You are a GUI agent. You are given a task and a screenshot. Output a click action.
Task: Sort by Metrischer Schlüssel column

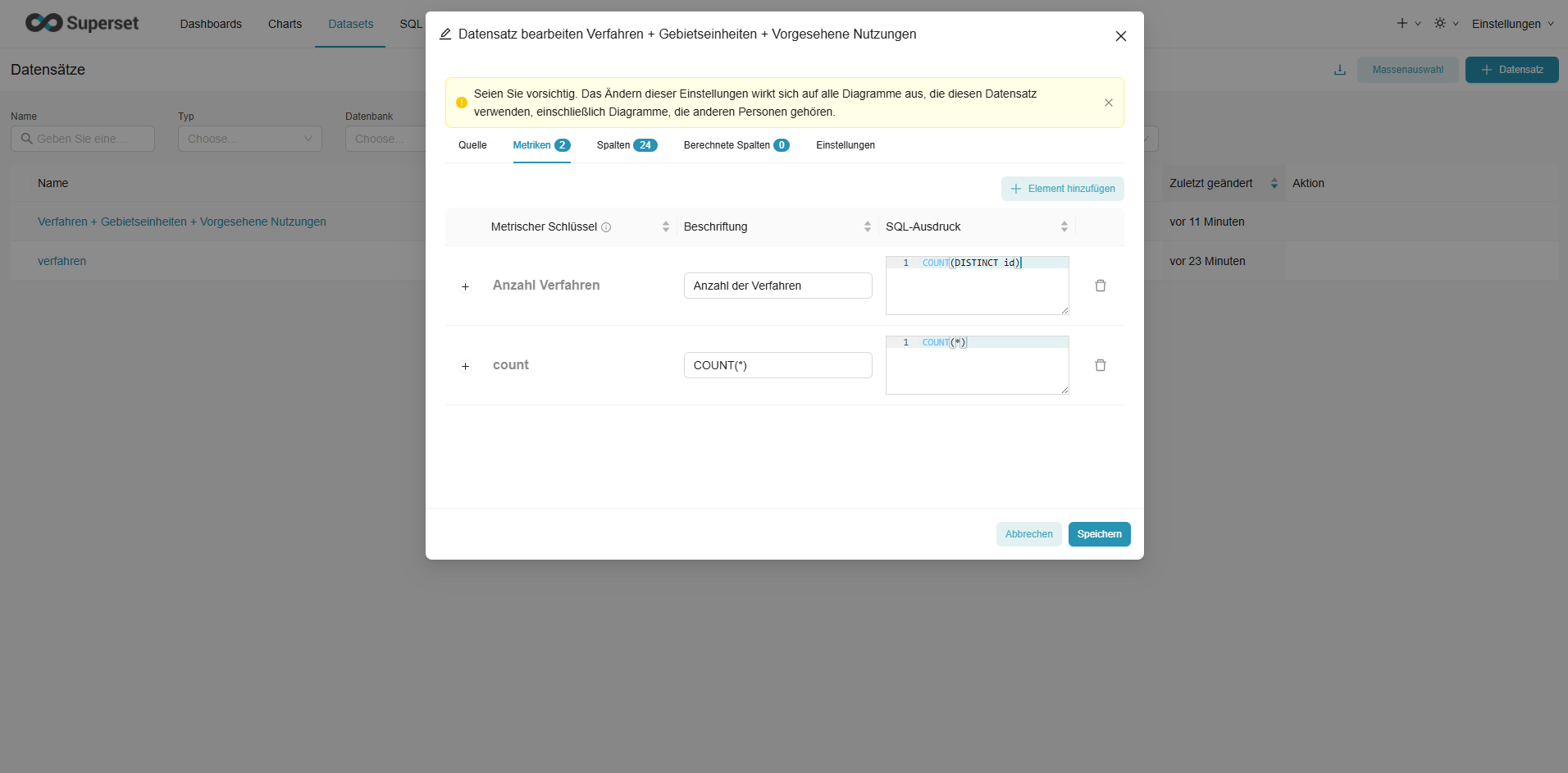coord(665,226)
